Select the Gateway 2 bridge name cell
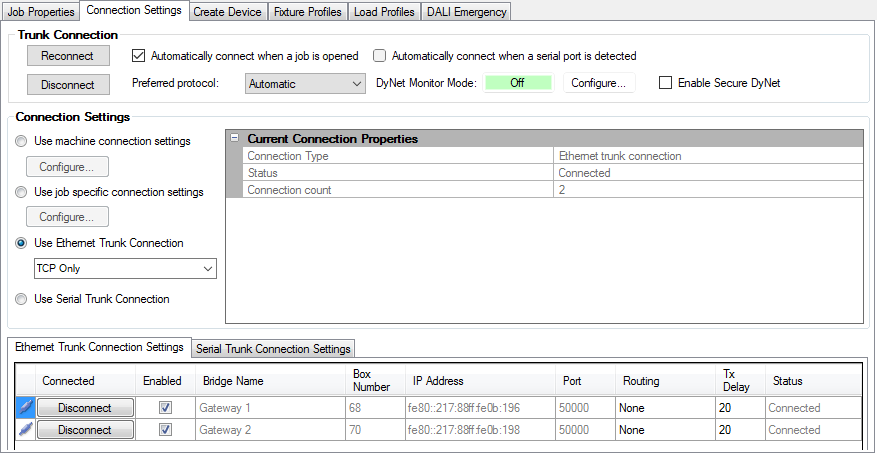Viewport: 877px width, 454px height. [270, 429]
